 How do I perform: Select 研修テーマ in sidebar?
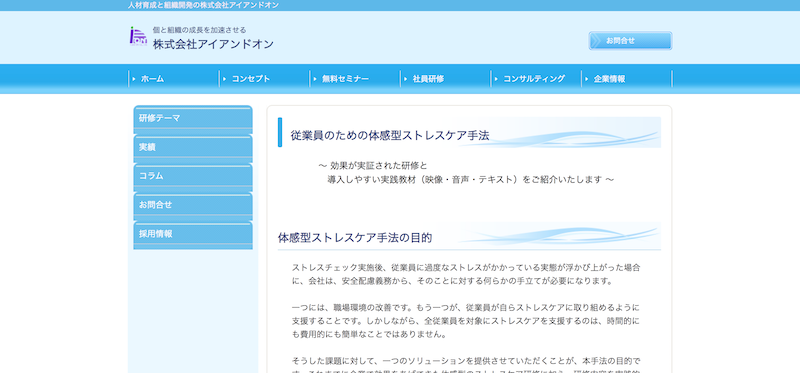click(193, 119)
